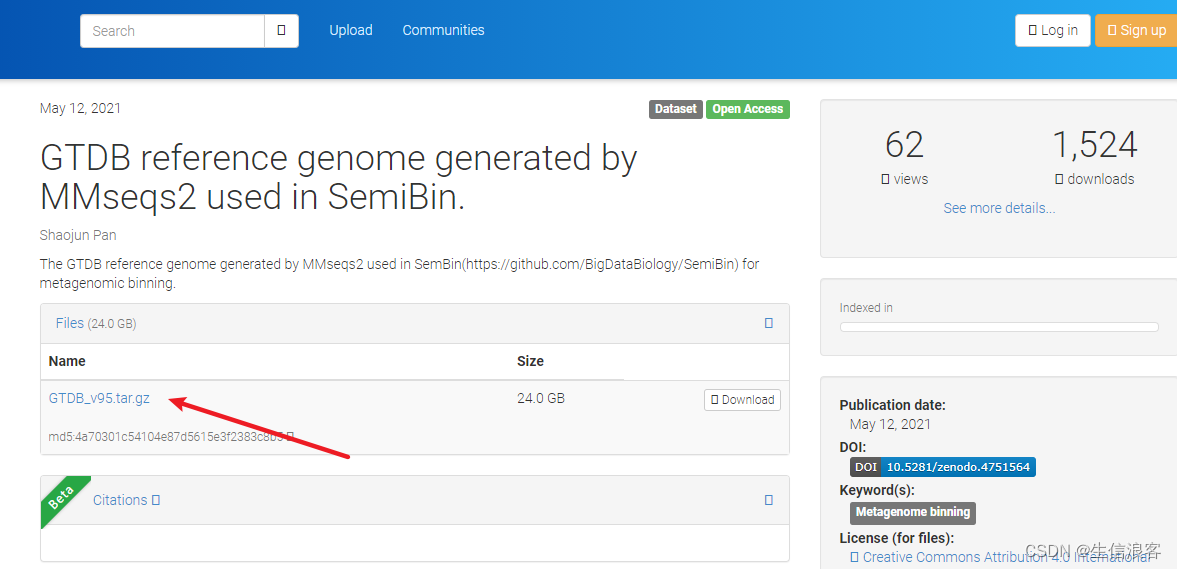Image resolution: width=1177 pixels, height=569 pixels.
Task: Open the Upload page
Action: [351, 30]
